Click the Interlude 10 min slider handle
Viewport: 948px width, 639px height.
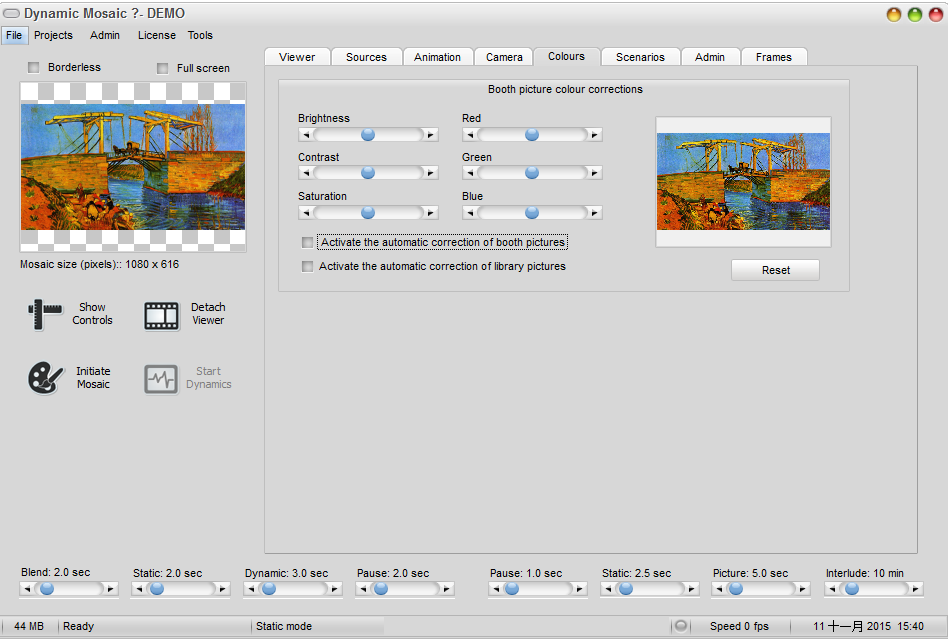click(852, 589)
